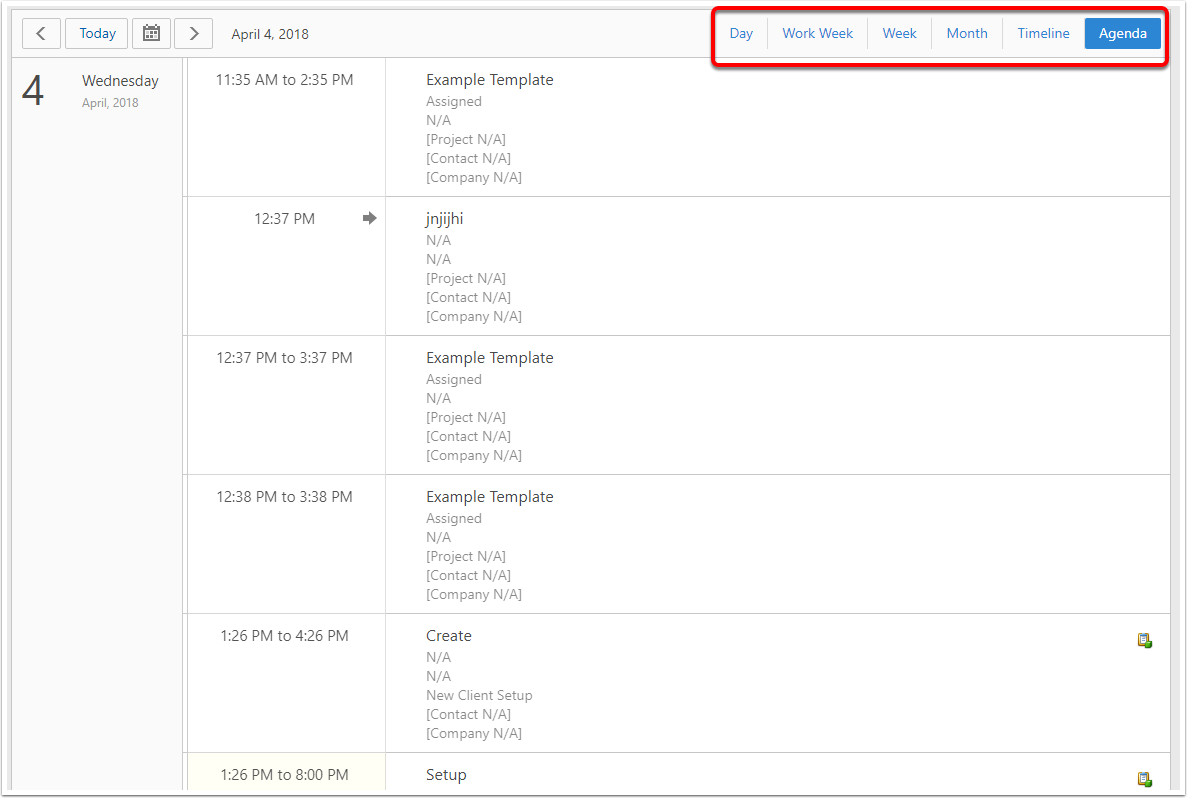Click [Project N/A] in jnjijhi entry
This screenshot has height=798, width=1187.
click(x=466, y=278)
